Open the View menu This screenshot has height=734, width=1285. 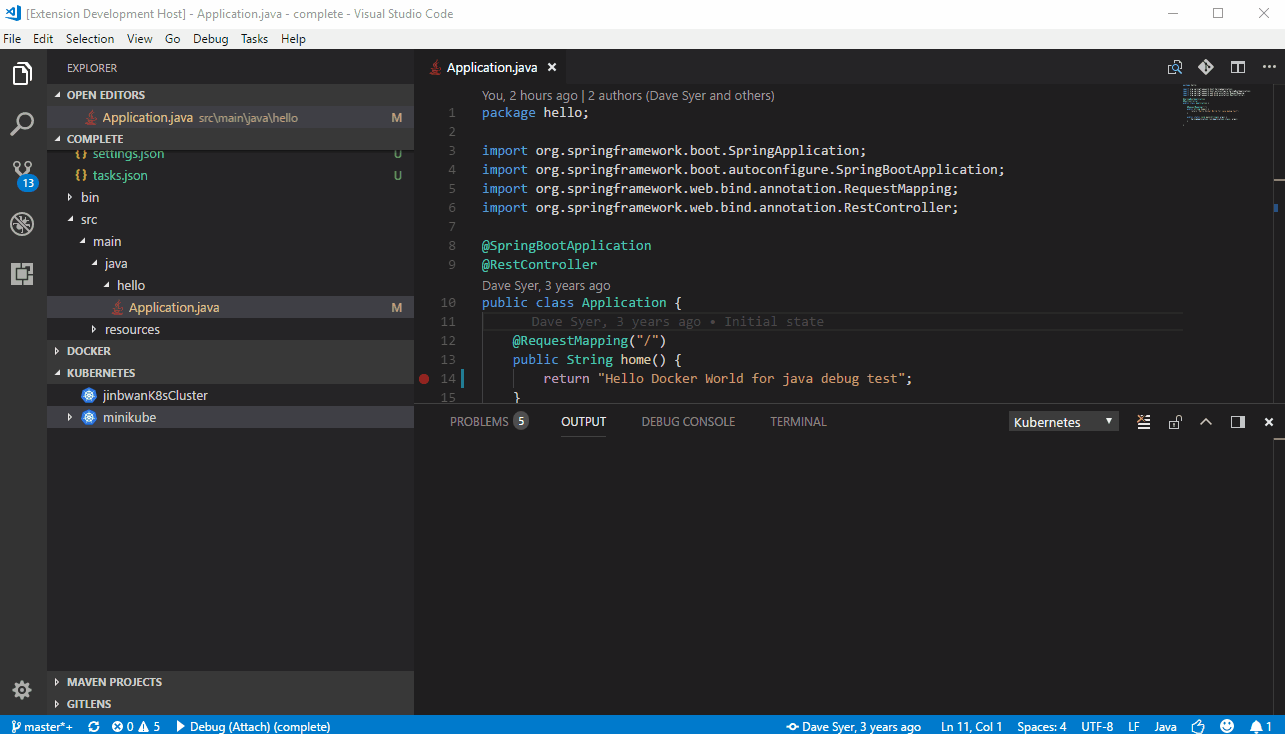(x=140, y=39)
